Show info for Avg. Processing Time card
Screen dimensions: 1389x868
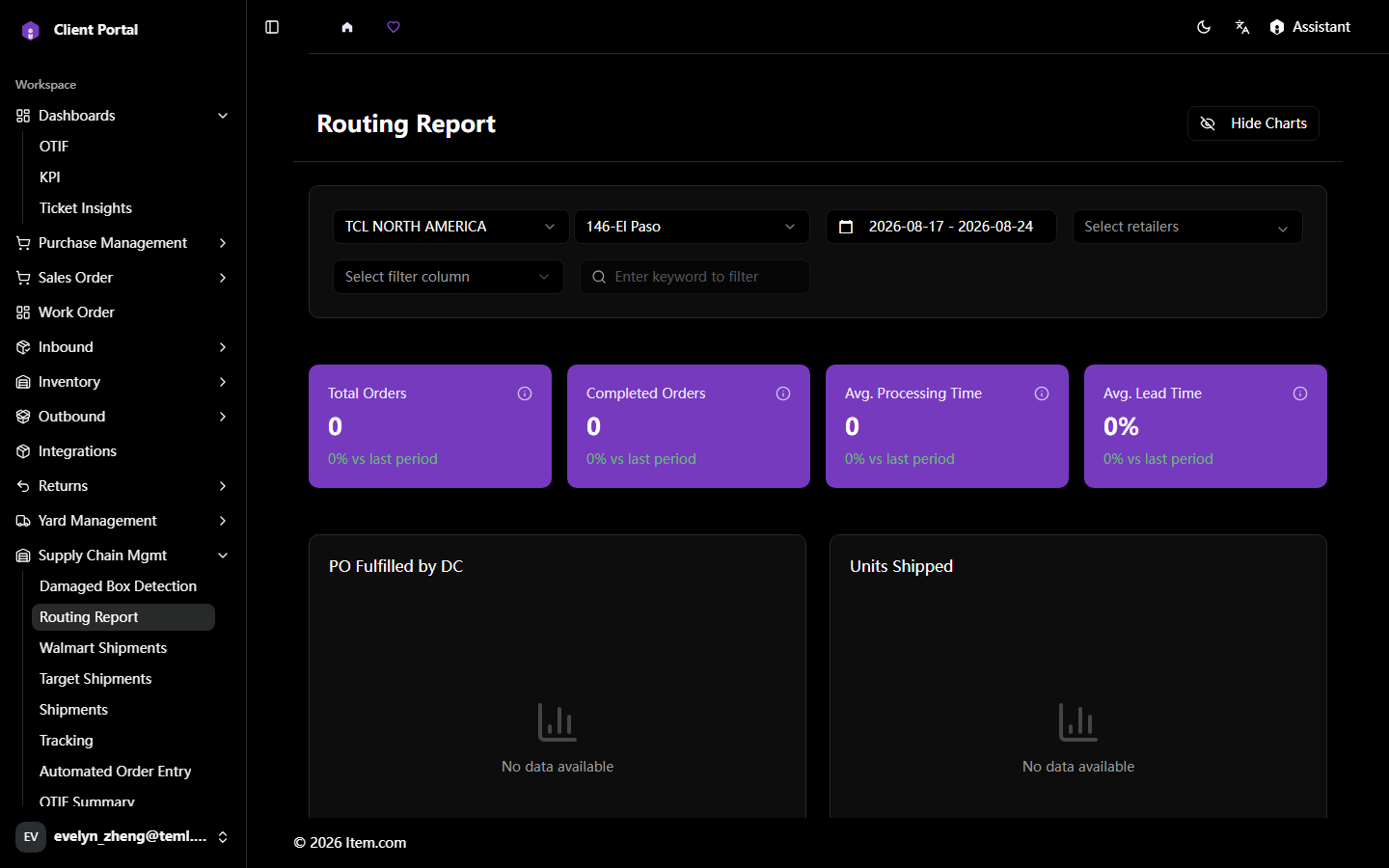[1042, 393]
